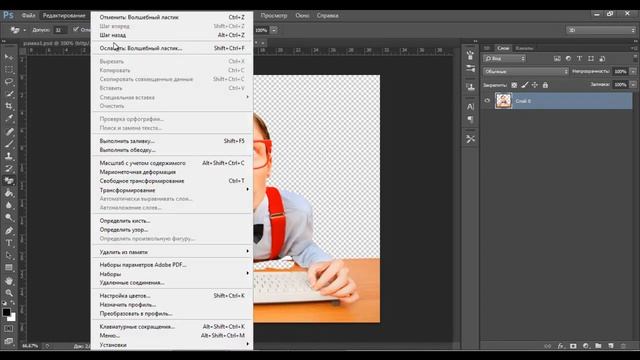
Task: Create a new layer
Action: [611, 346]
